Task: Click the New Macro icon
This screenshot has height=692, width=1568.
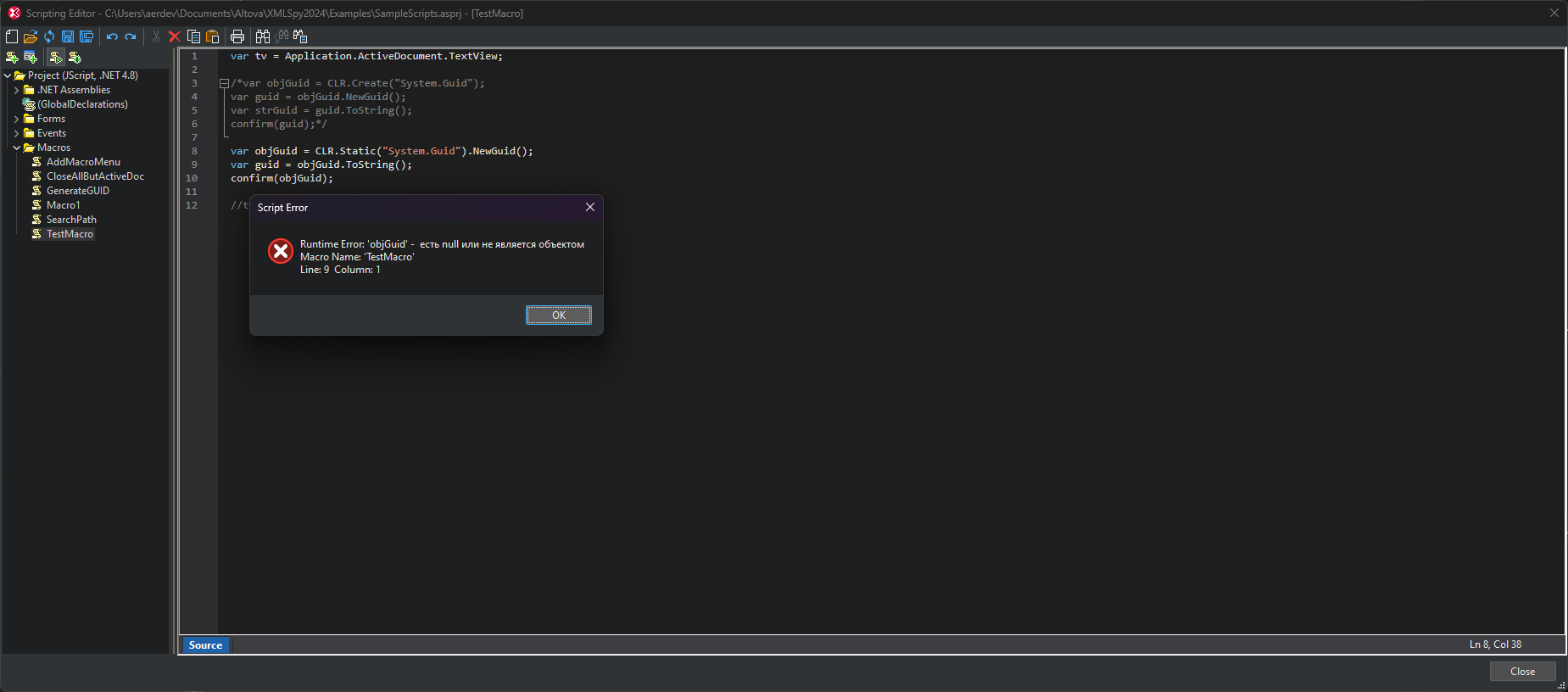Action: click(12, 57)
